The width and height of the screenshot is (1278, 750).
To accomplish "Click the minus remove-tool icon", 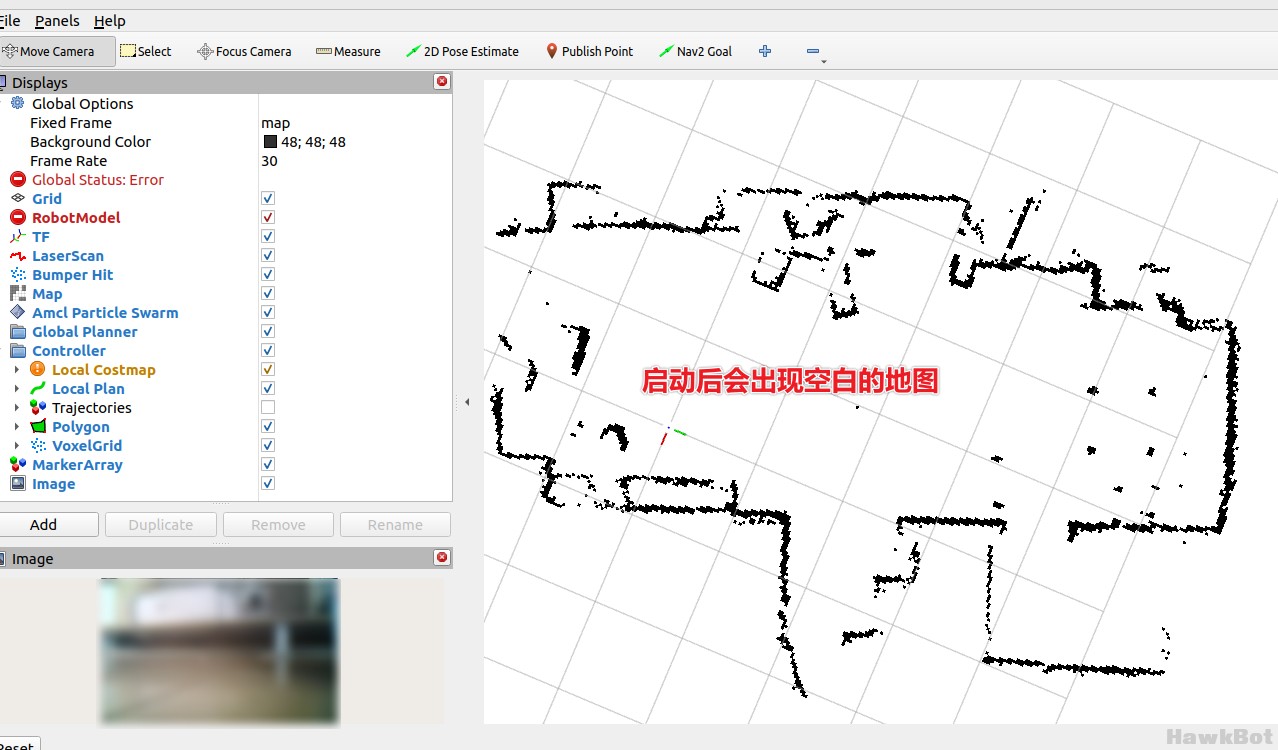I will pos(813,51).
